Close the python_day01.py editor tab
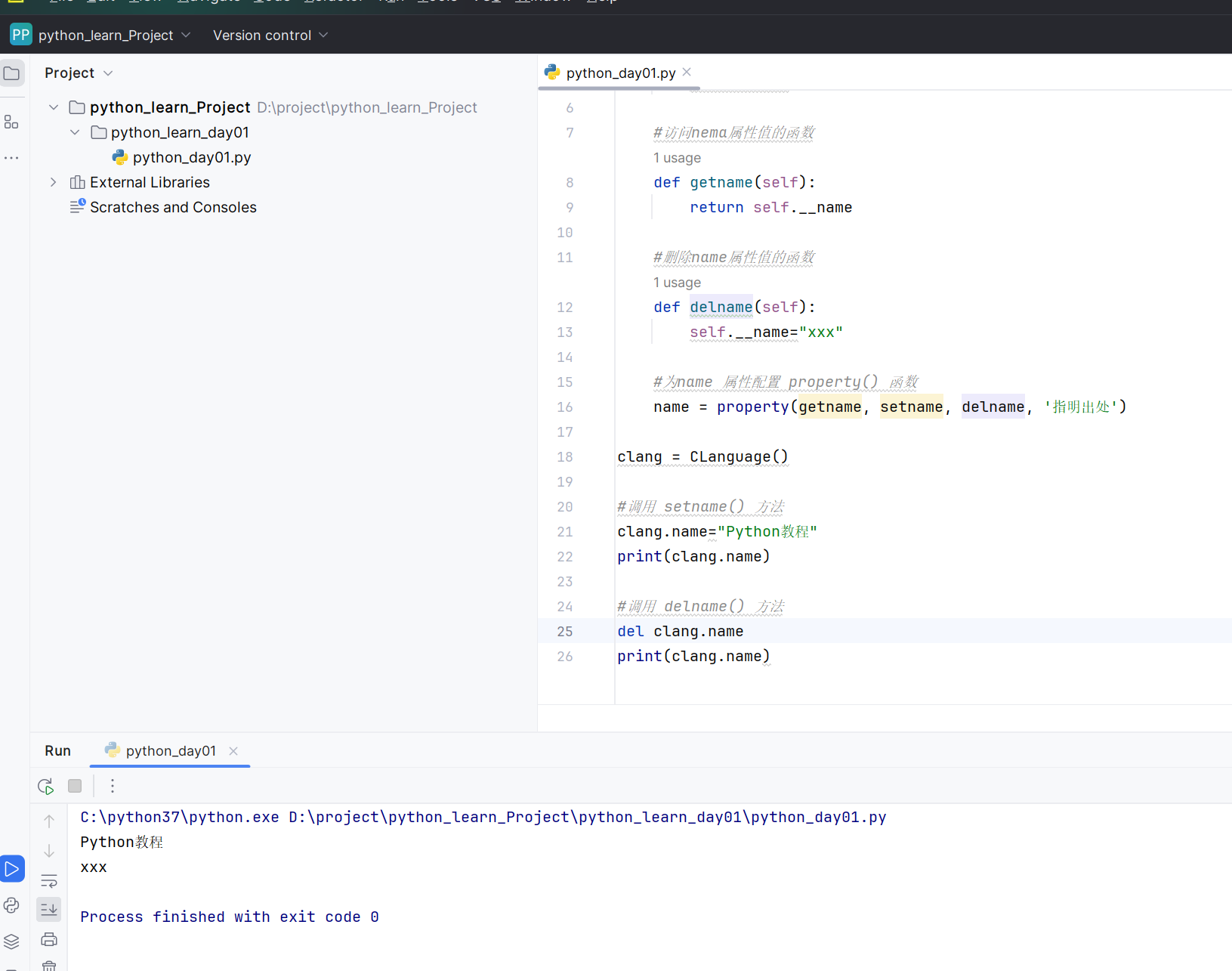This screenshot has height=971, width=1232. (x=687, y=72)
